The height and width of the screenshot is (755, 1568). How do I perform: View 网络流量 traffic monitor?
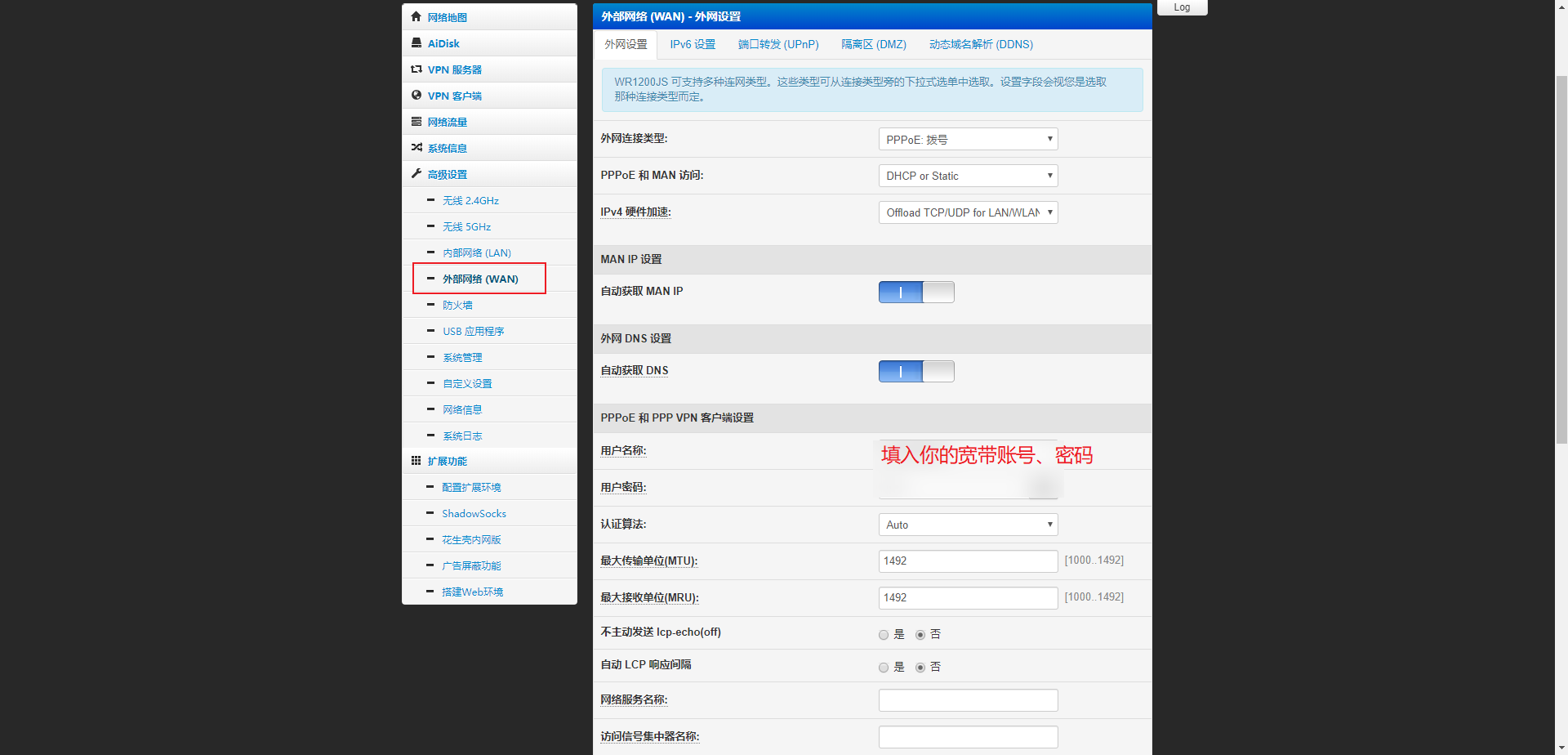[x=447, y=121]
